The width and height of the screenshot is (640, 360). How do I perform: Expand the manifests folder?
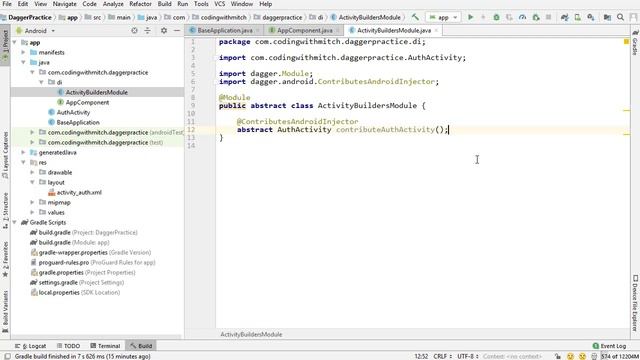click(23, 52)
